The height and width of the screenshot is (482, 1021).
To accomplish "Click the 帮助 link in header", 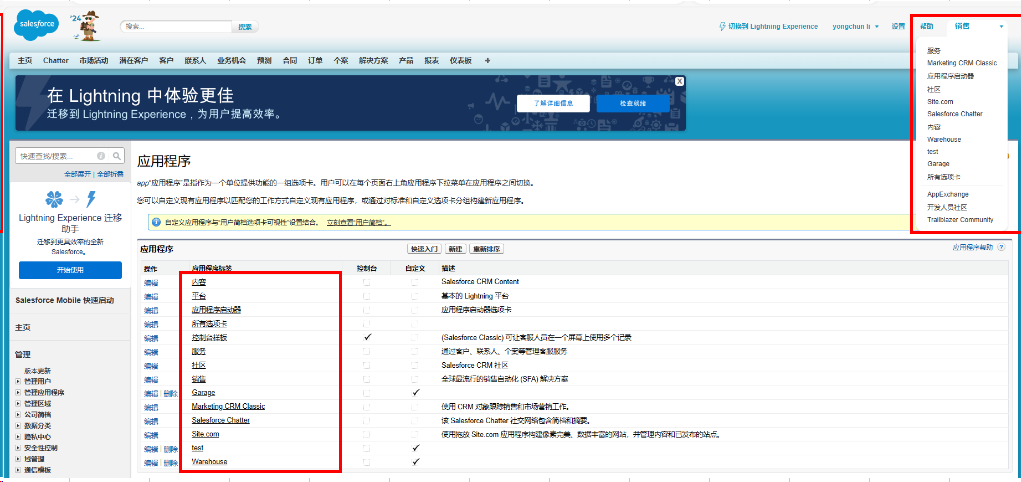I will [x=927, y=27].
